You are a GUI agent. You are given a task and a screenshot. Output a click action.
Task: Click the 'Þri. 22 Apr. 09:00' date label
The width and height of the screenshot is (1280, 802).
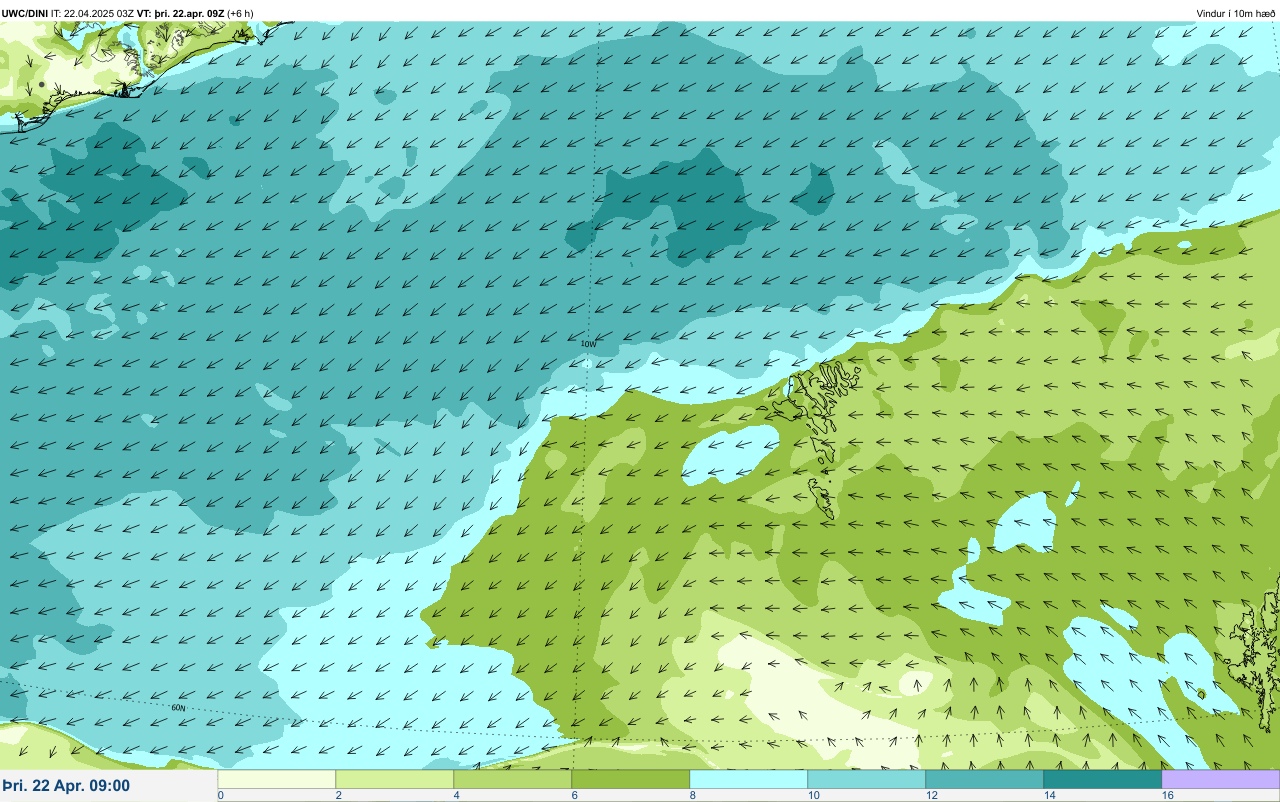click(x=66, y=785)
